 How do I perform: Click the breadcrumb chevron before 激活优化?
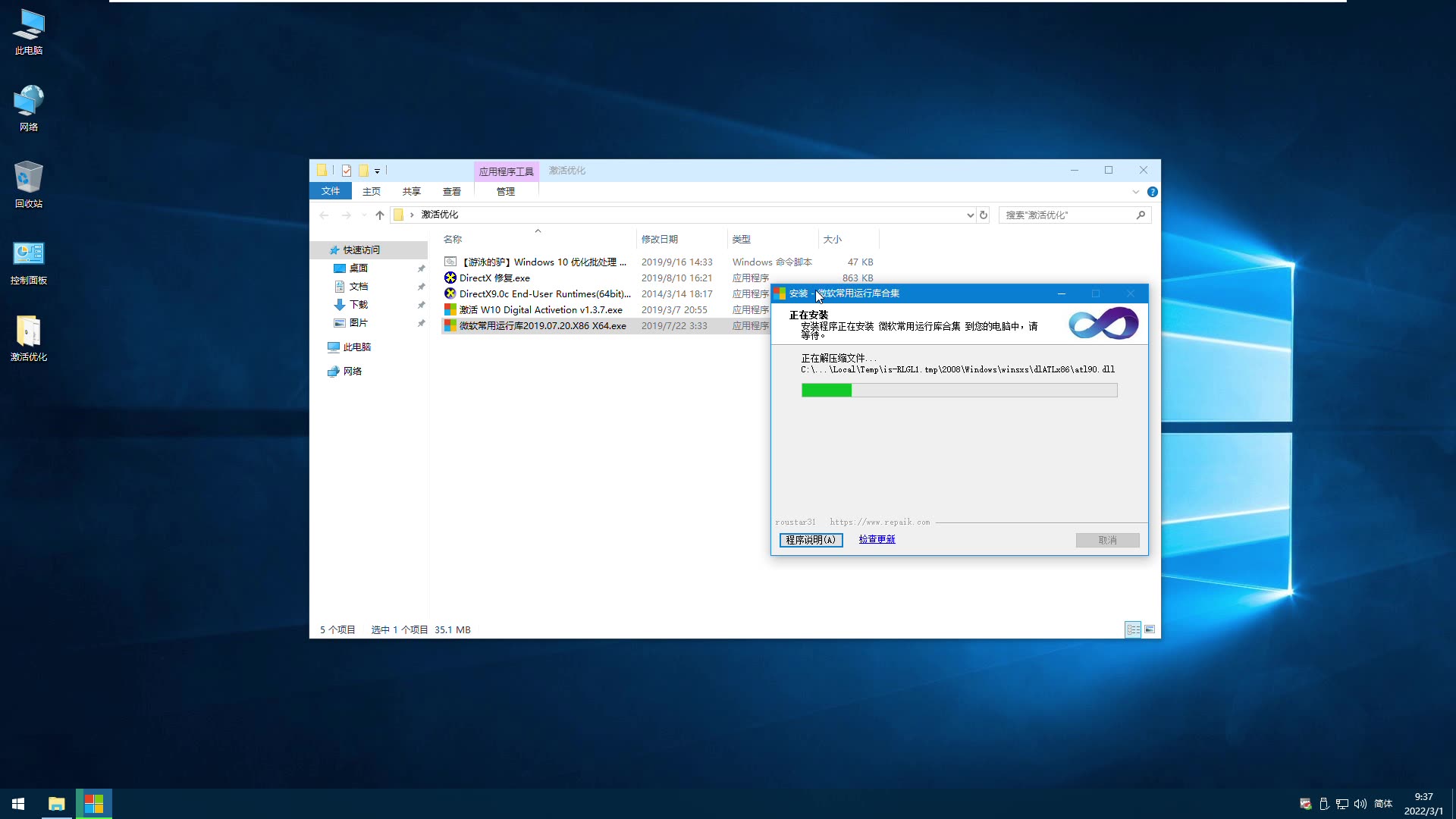pyautogui.click(x=412, y=215)
